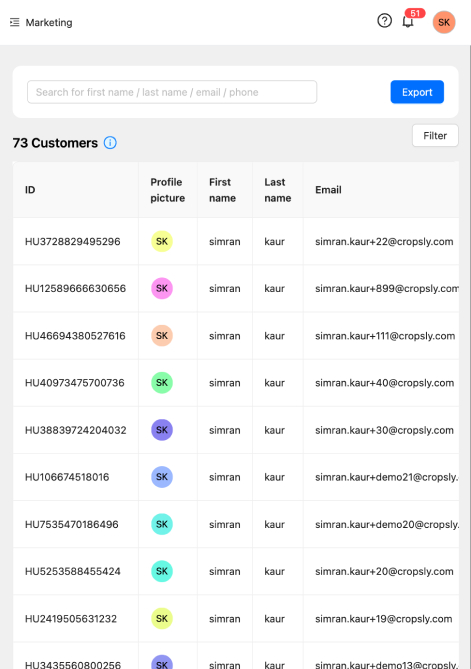The width and height of the screenshot is (471, 669).
Task: Click email simran.kaur+40@cropsly.com
Action: click(x=384, y=383)
